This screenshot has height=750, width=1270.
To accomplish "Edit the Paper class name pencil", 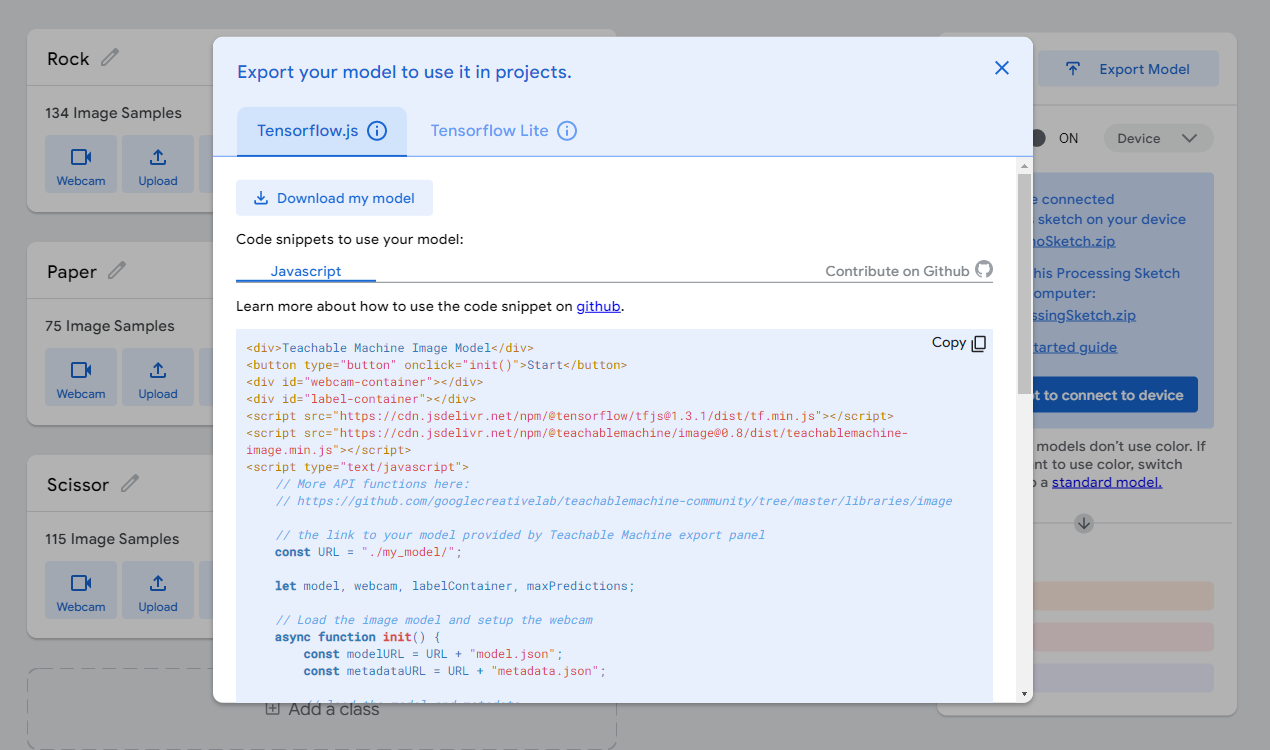I will tap(117, 271).
